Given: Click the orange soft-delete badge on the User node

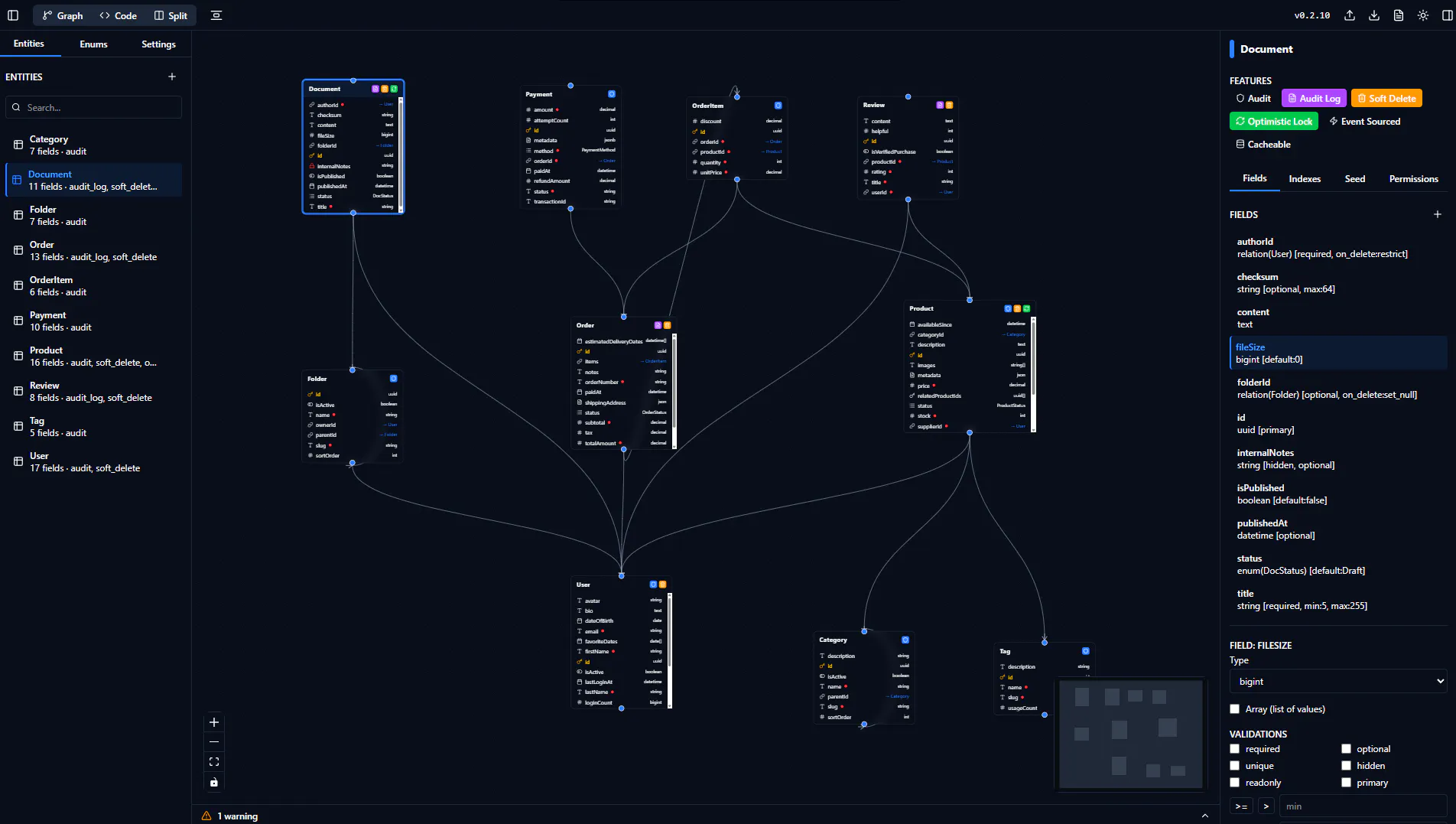Looking at the screenshot, I should click(663, 585).
